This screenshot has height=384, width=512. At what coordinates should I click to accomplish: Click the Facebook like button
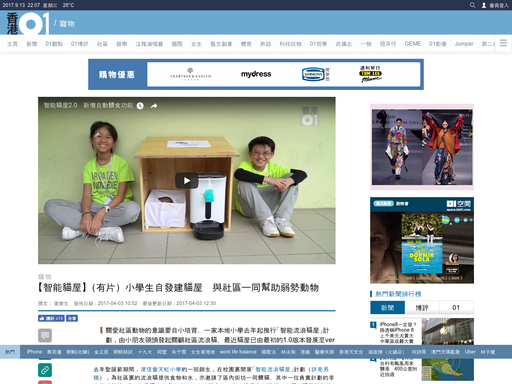51,318
